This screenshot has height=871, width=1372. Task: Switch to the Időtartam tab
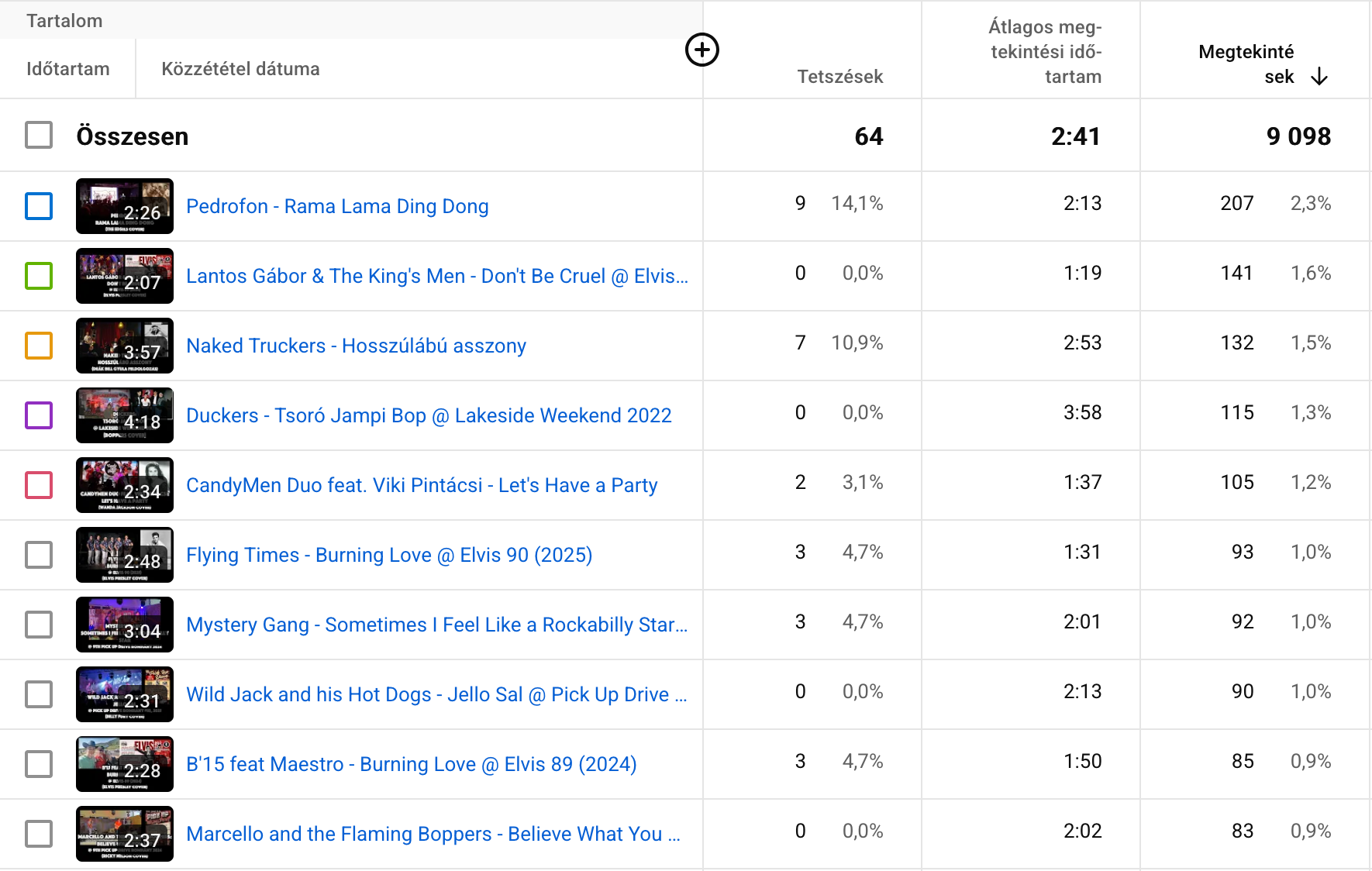[68, 69]
